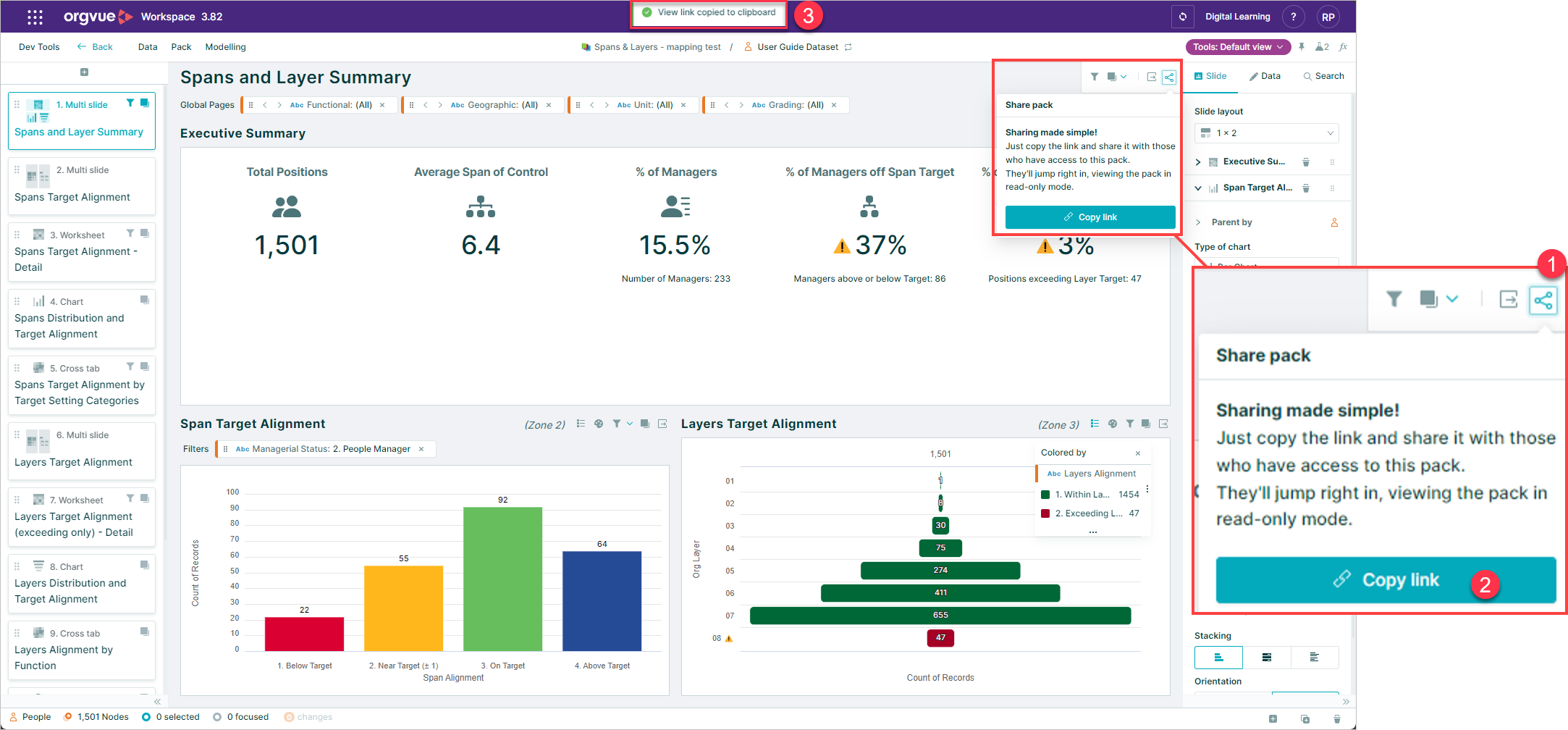Select the Spans Target Alignment slide thumbnail
Image resolution: width=1568 pixels, height=730 pixels.
(x=82, y=186)
